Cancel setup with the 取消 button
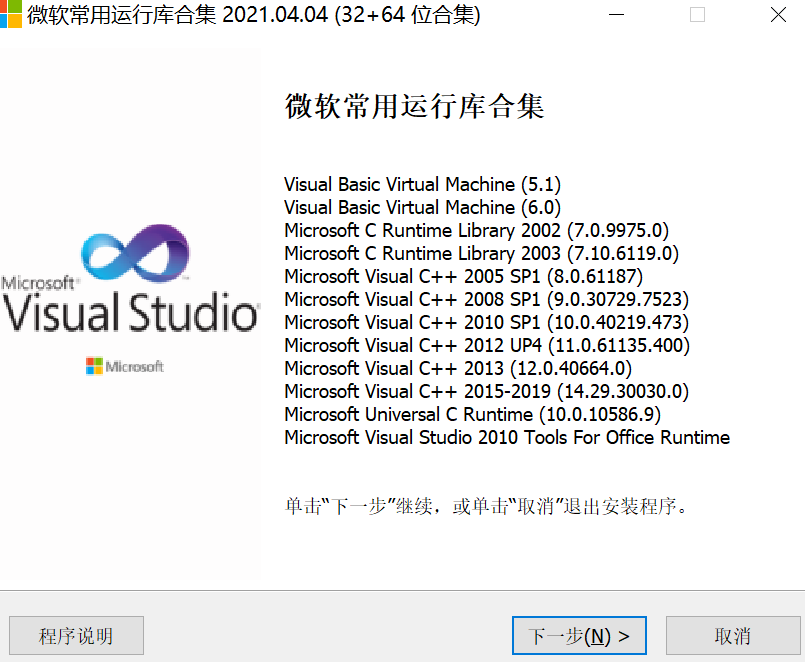805x662 pixels. point(733,635)
